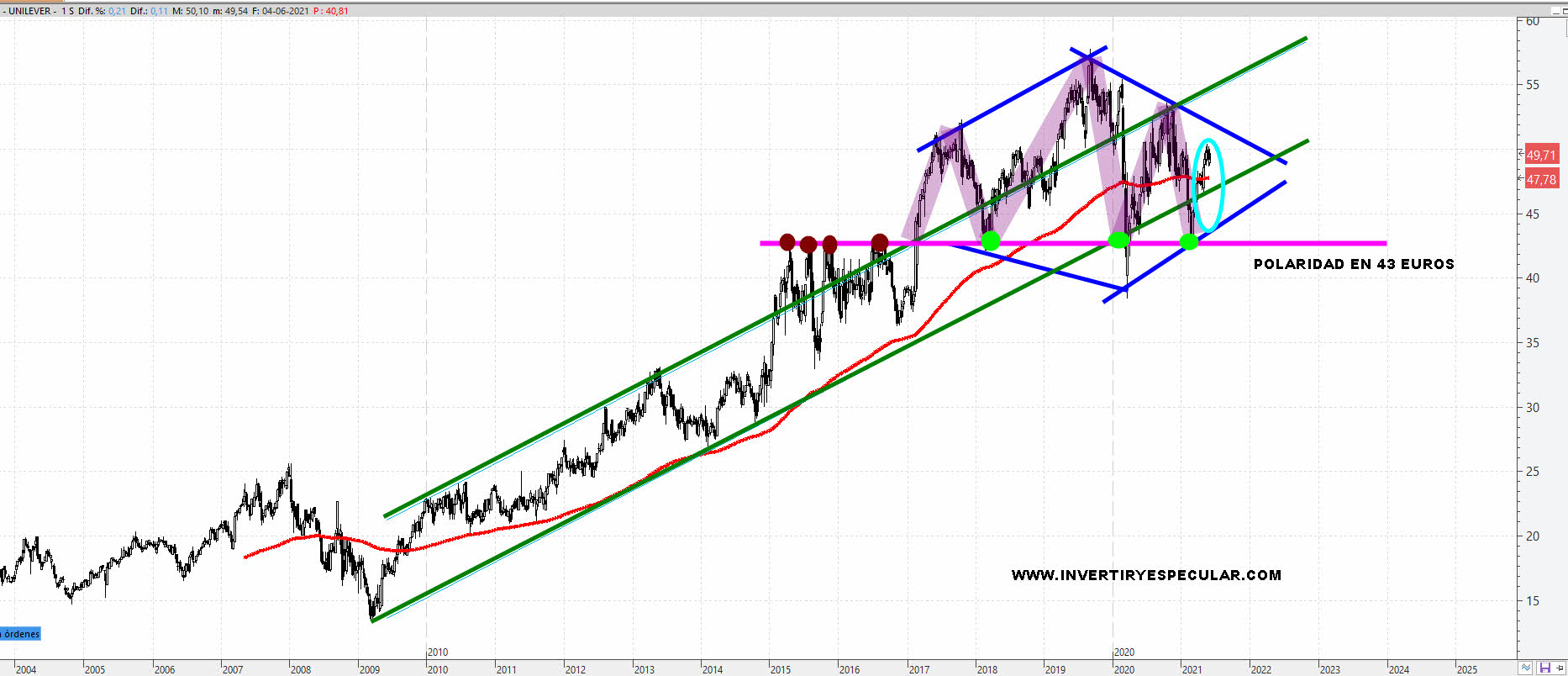This screenshot has height=676, width=1568.
Task: Click the pin icon in the bottom corner
Action: pyautogui.click(x=1560, y=668)
